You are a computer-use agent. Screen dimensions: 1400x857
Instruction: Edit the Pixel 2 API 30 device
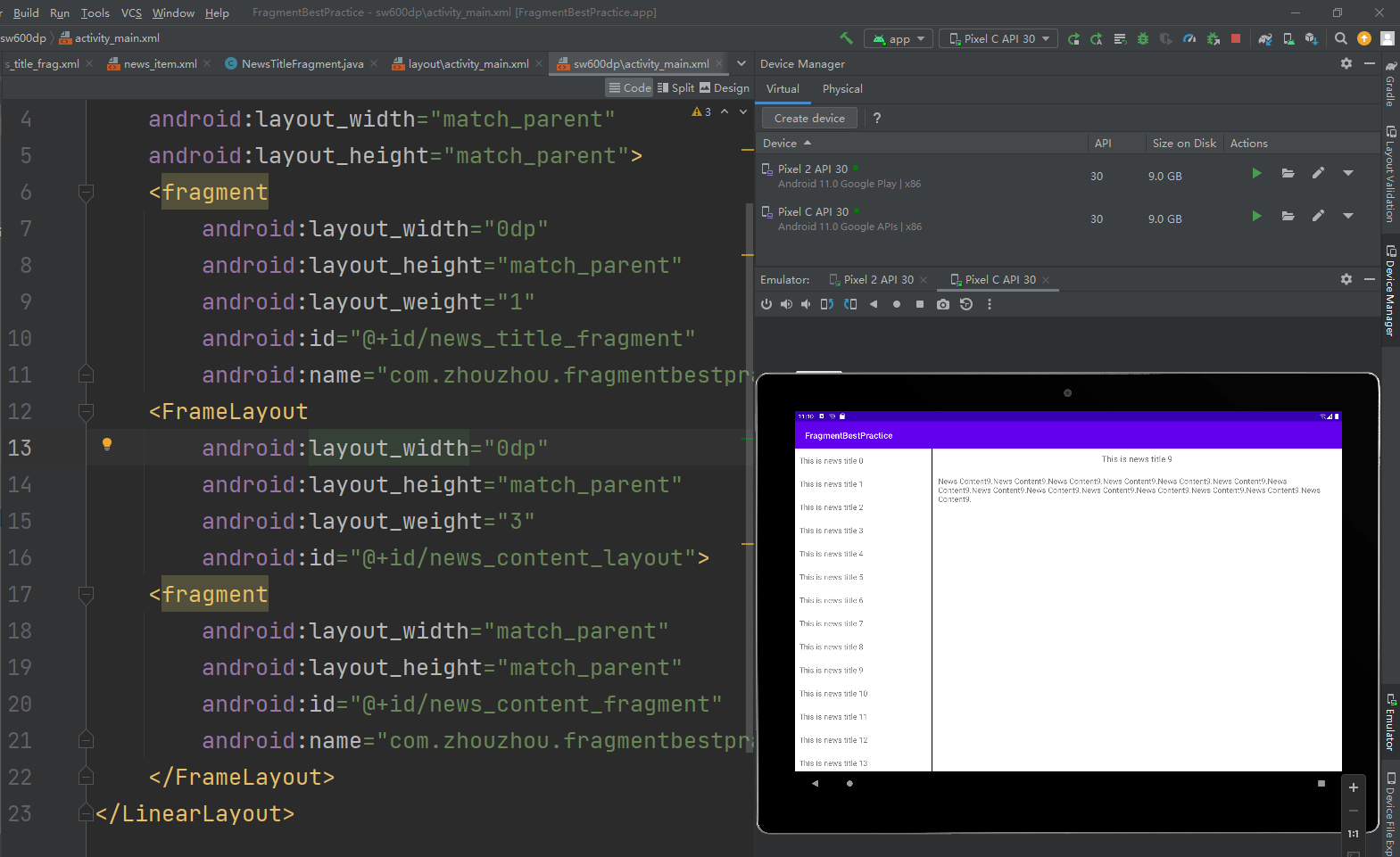click(x=1318, y=173)
